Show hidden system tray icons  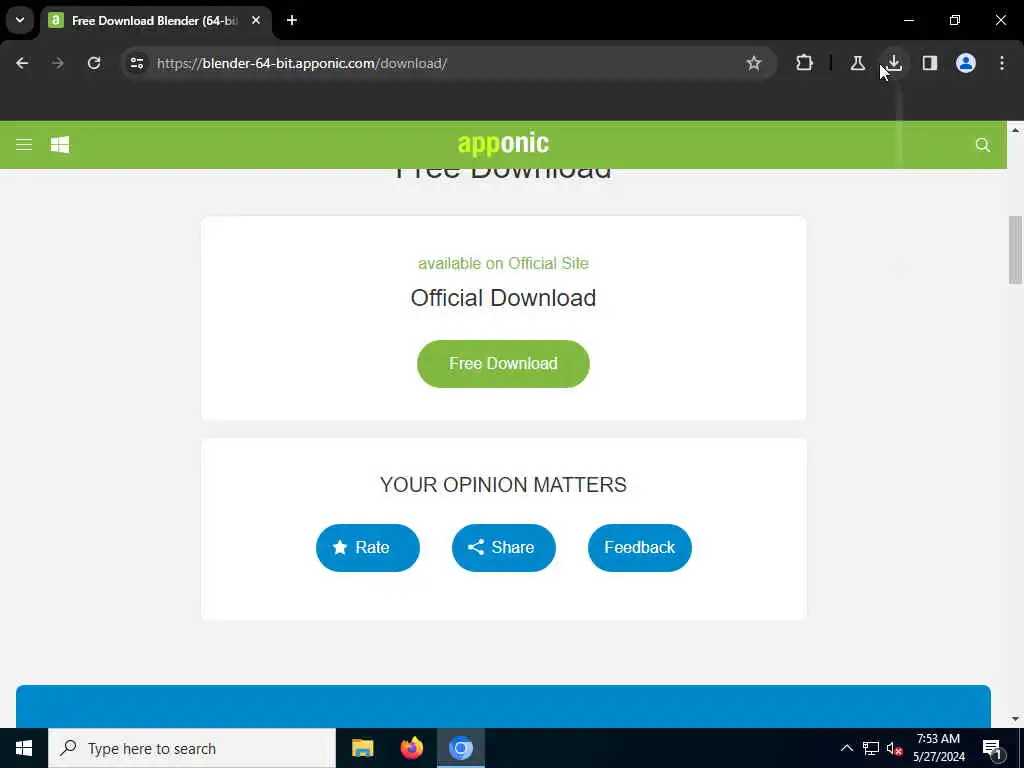[x=846, y=748]
